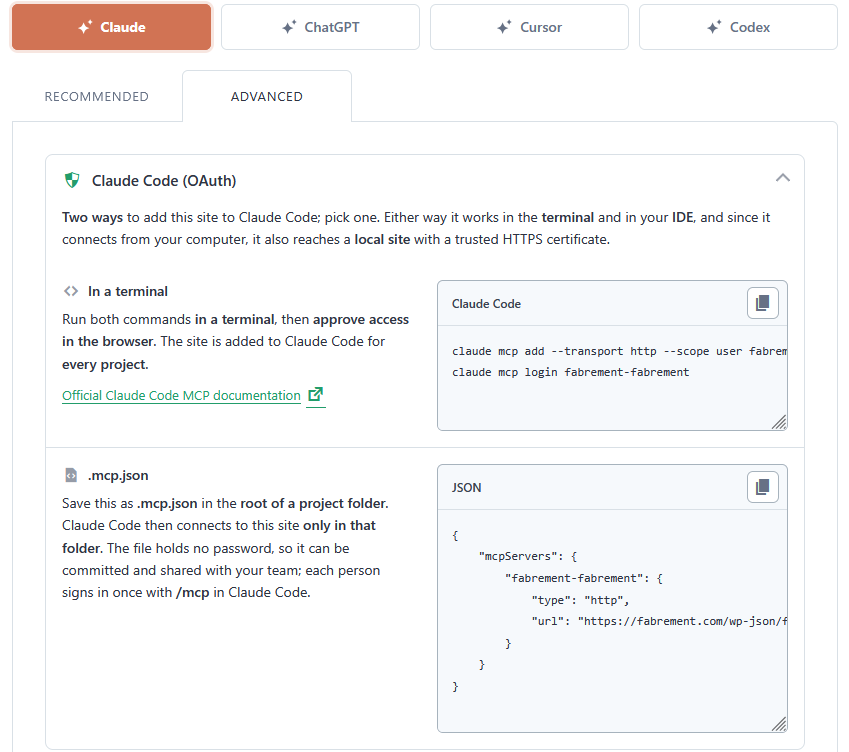Pick the Codex client button
Viewport: 849px width, 752px height.
click(738, 27)
